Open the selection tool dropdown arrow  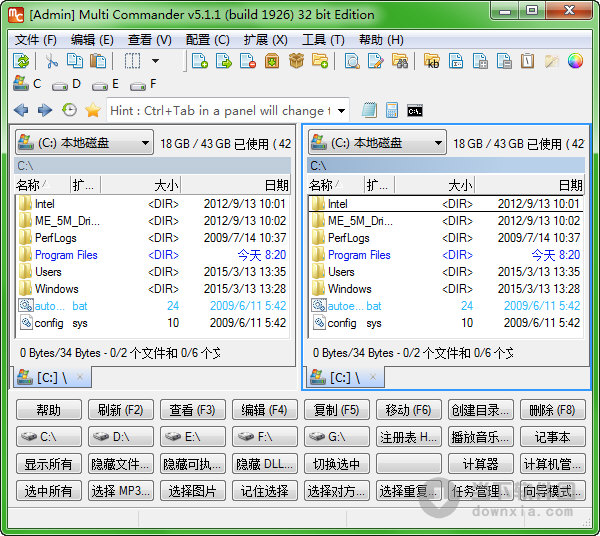click(x=155, y=61)
